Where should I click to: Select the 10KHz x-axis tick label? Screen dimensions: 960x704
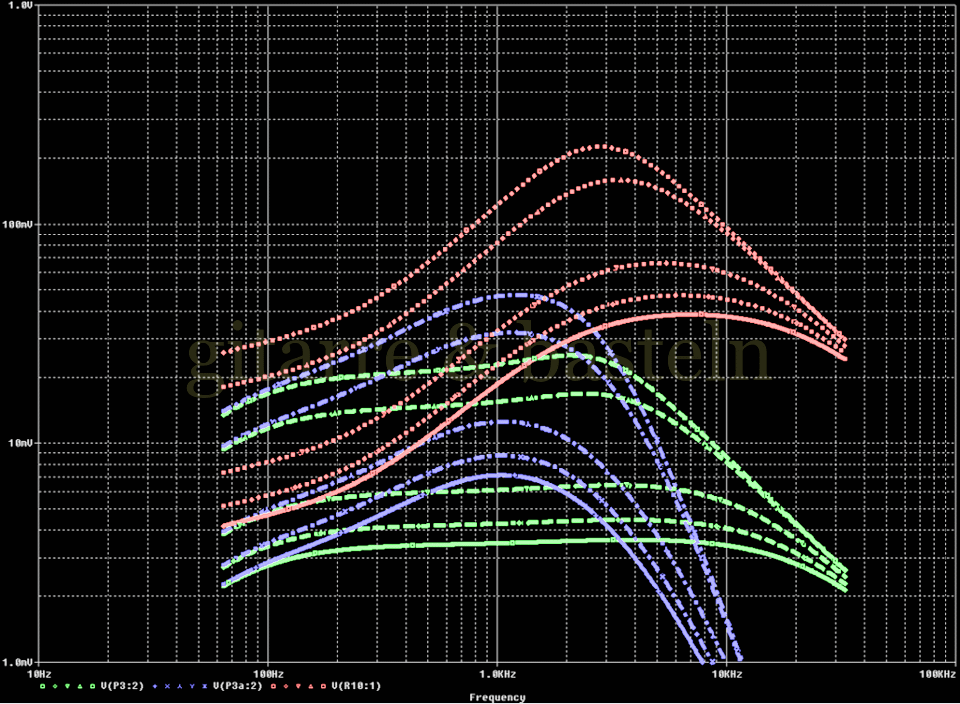(727, 674)
